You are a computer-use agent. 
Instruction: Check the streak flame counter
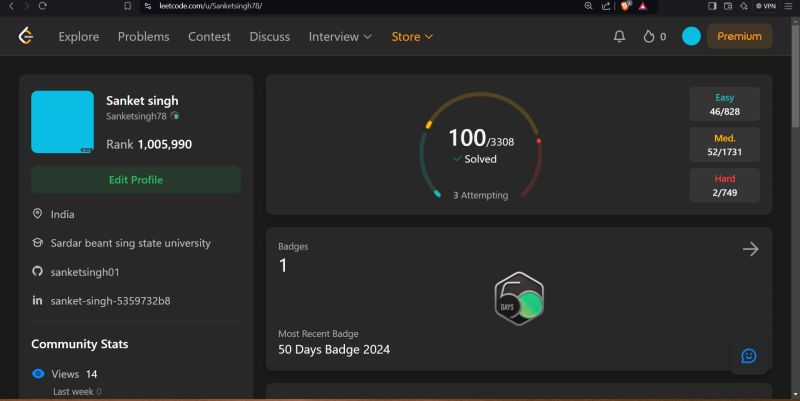point(655,36)
